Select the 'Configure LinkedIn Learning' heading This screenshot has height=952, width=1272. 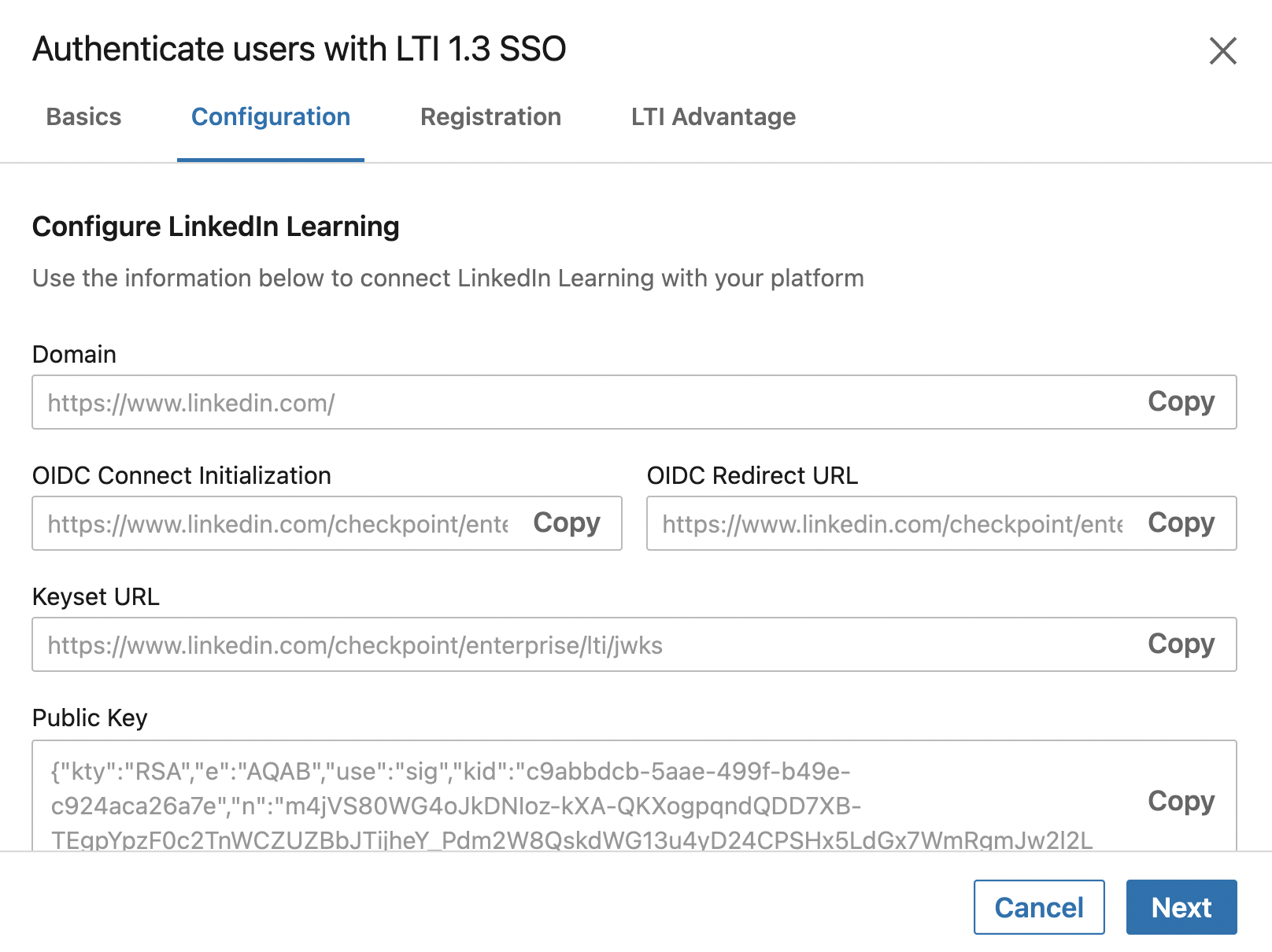coord(216,227)
